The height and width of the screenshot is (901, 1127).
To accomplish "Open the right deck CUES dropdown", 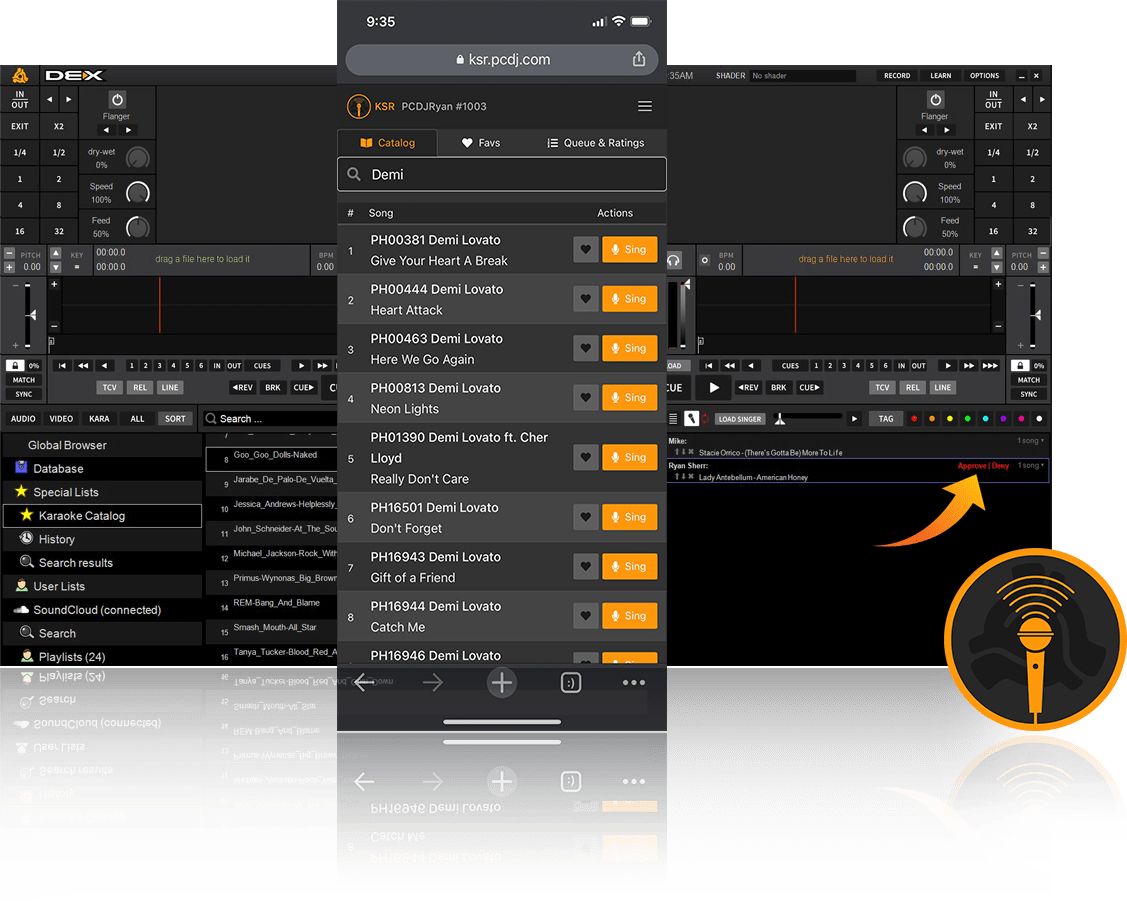I will [790, 366].
